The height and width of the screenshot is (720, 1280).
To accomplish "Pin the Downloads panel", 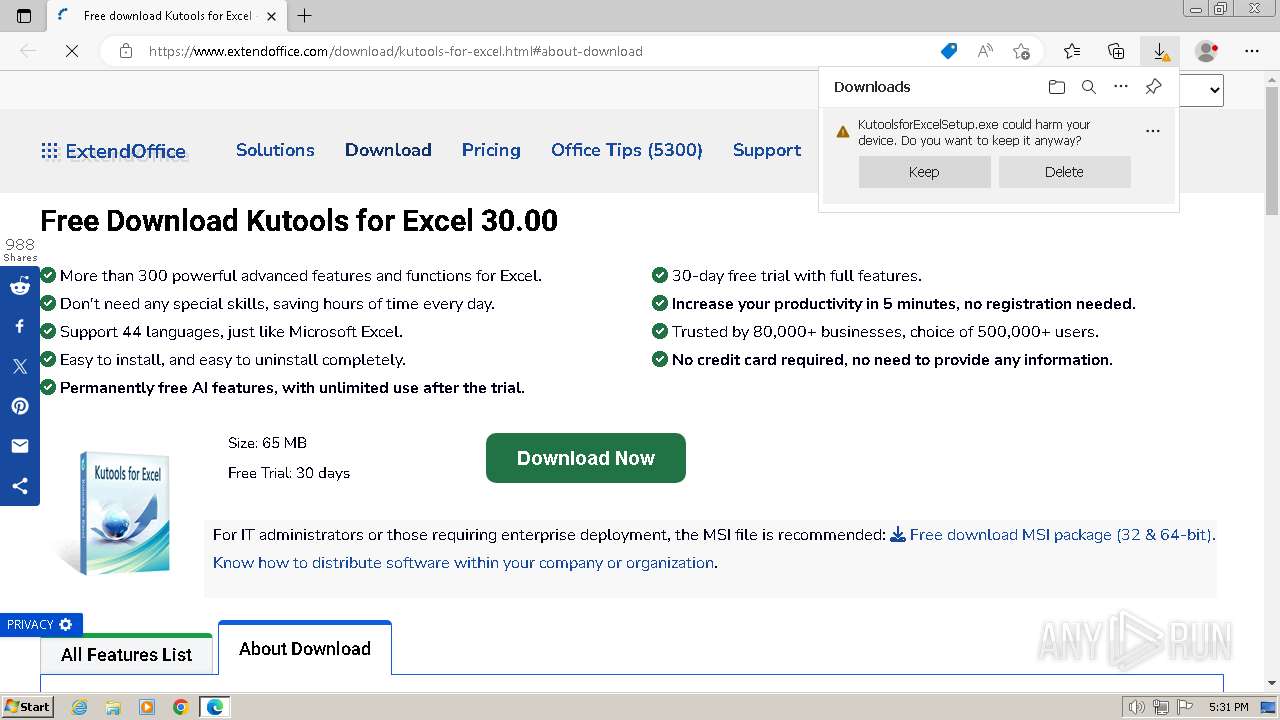I will pos(1153,87).
